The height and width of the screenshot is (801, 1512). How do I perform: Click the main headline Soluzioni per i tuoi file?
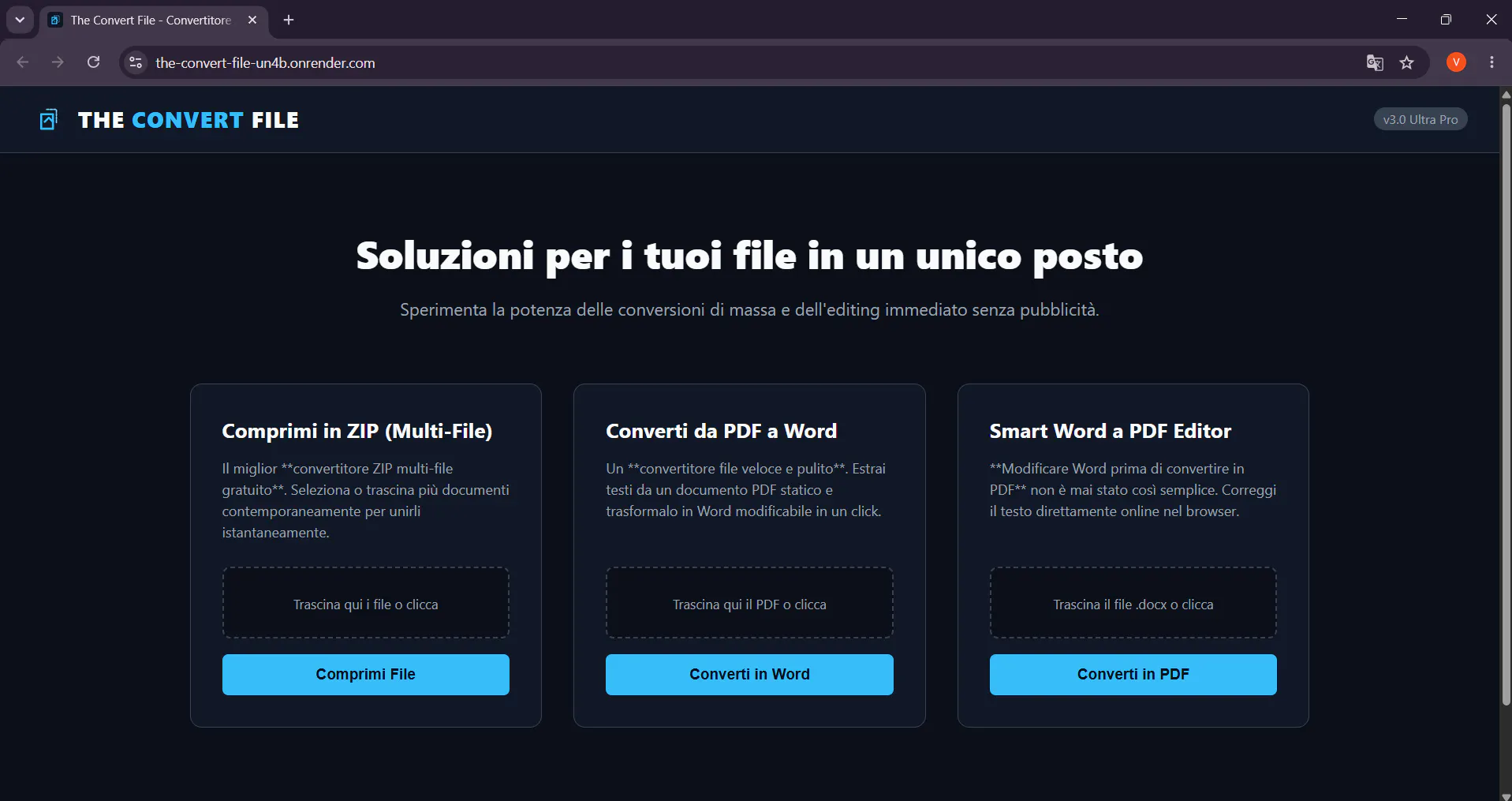[749, 256]
